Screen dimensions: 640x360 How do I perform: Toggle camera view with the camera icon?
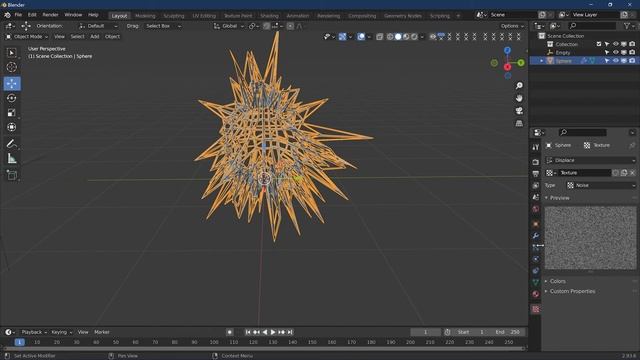pos(519,111)
